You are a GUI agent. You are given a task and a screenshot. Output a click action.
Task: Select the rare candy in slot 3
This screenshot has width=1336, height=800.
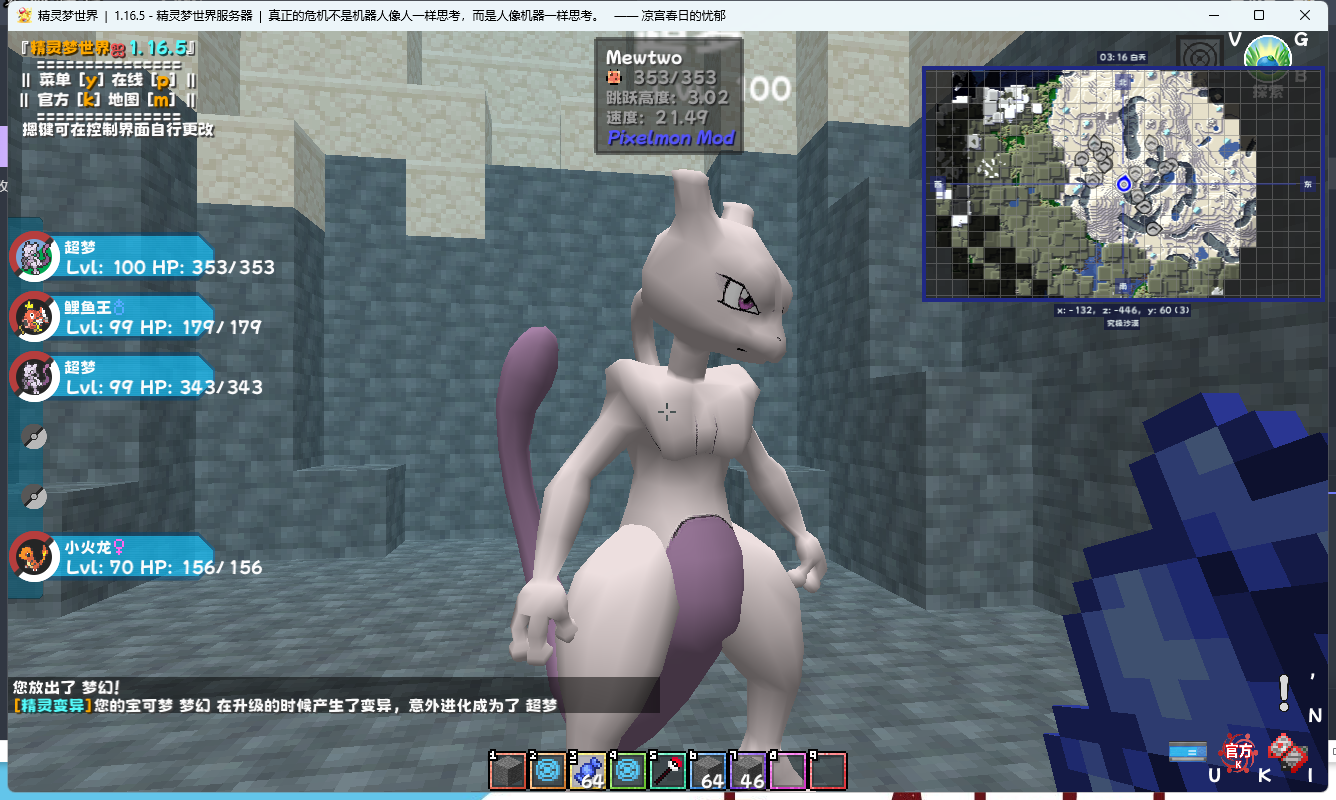click(588, 771)
